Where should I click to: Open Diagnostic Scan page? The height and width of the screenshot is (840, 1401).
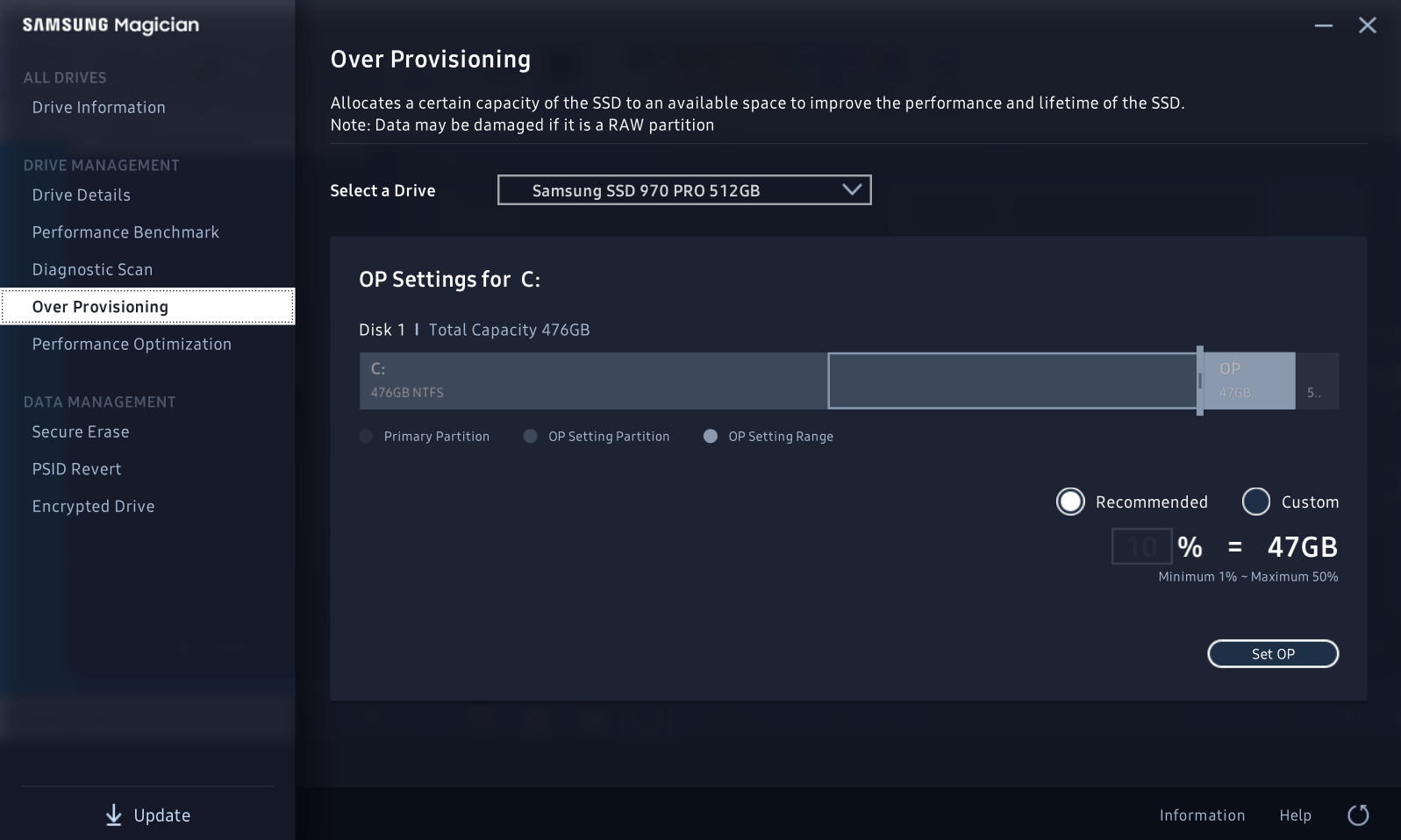[x=92, y=270]
